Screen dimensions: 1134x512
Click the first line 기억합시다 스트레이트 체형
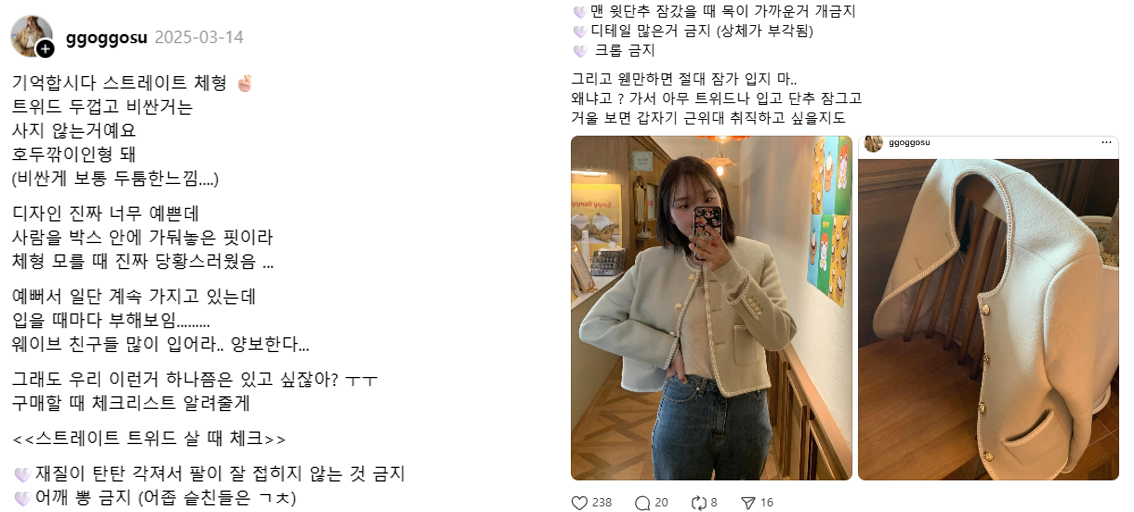[x=133, y=83]
